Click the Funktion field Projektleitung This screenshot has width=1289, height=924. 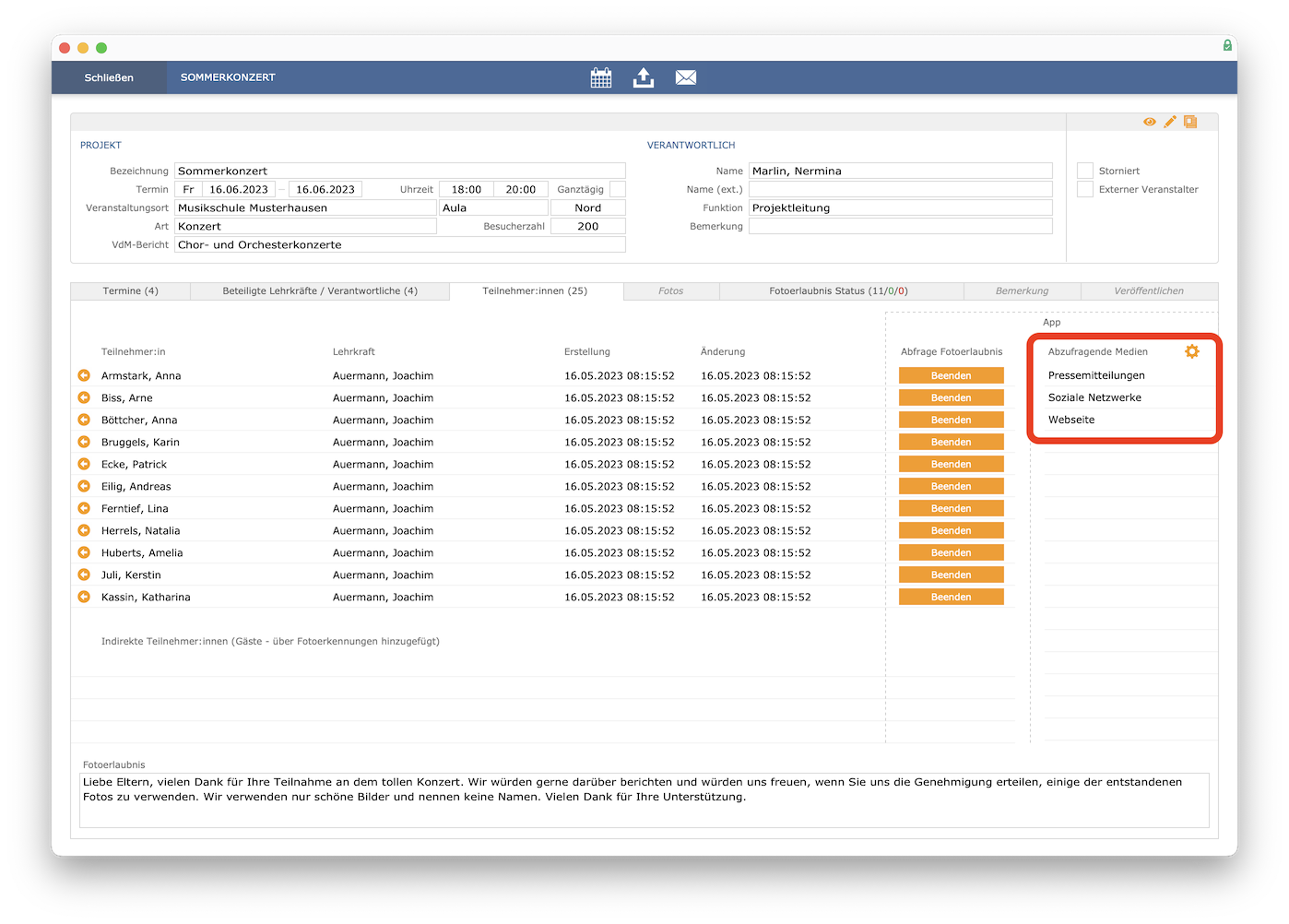(901, 207)
